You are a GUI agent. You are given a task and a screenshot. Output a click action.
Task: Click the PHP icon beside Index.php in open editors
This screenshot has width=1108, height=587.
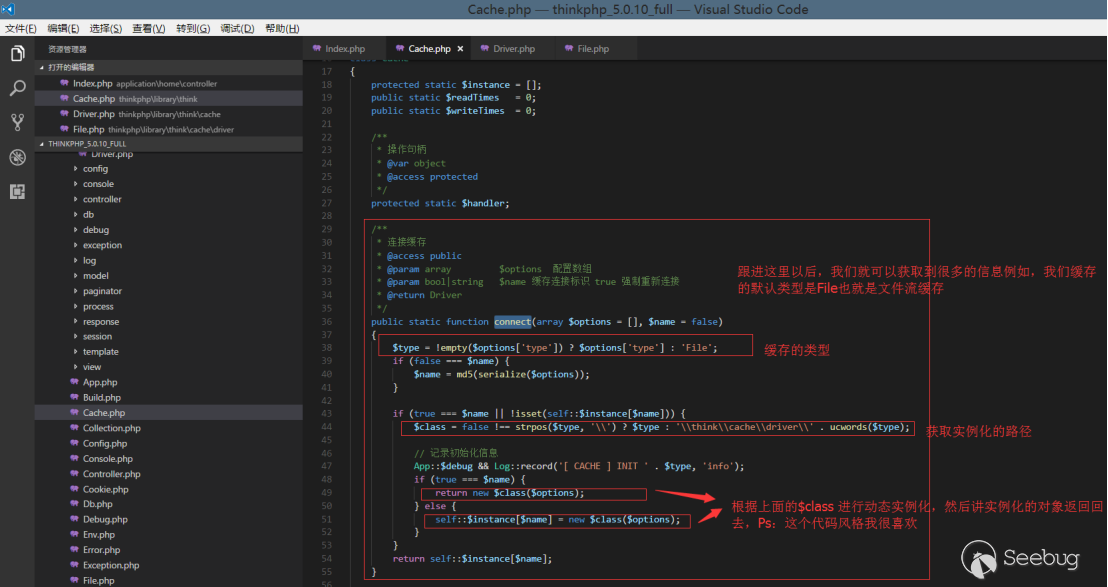click(64, 83)
